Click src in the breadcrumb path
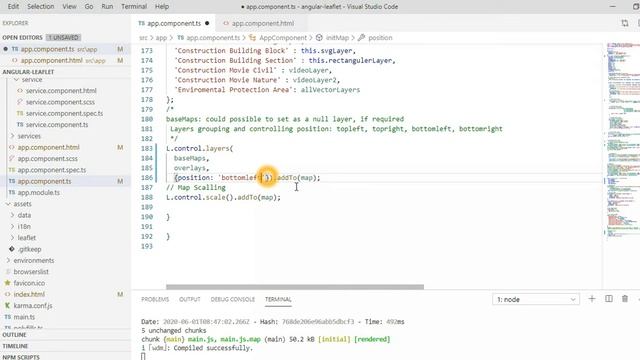Image resolution: width=640 pixels, height=360 pixels. coord(143,38)
